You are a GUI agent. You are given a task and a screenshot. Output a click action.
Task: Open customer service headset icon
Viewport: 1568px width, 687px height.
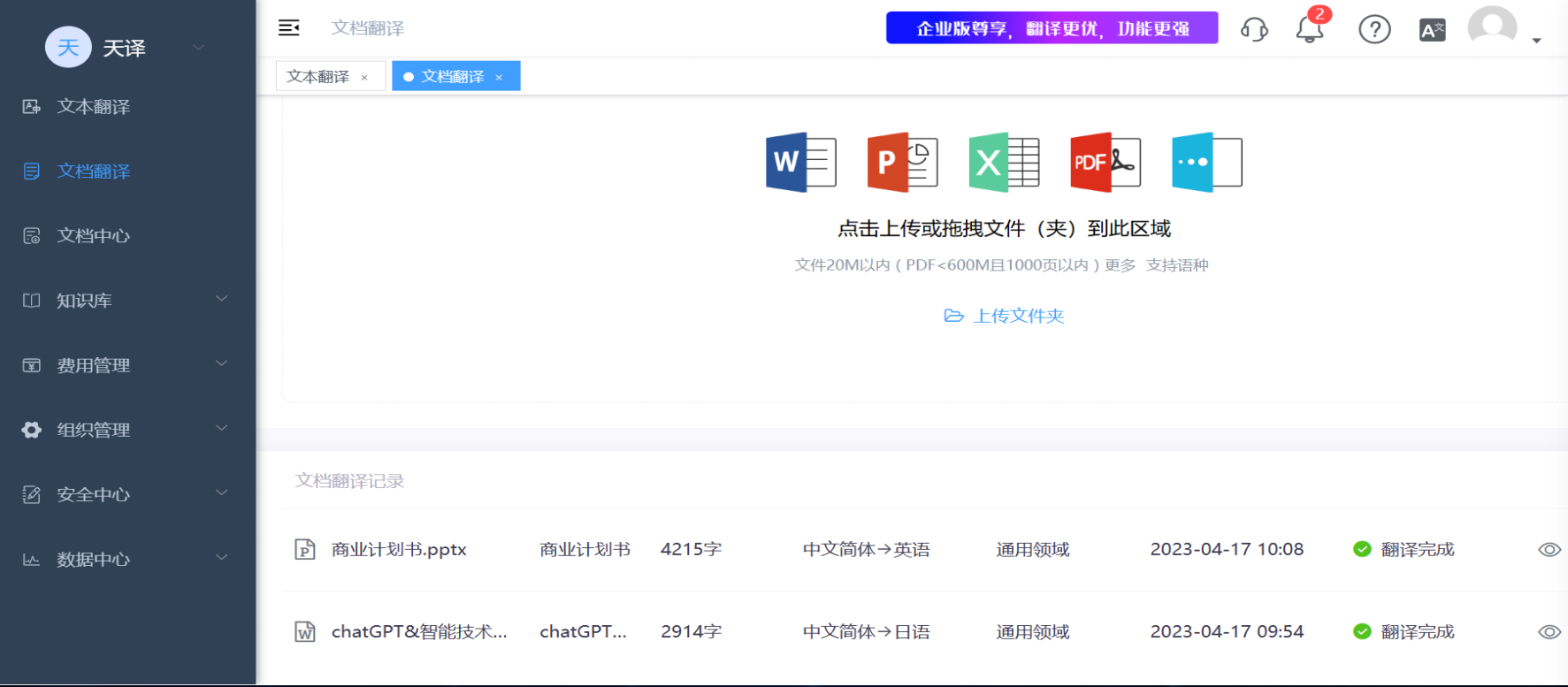coord(1254,29)
